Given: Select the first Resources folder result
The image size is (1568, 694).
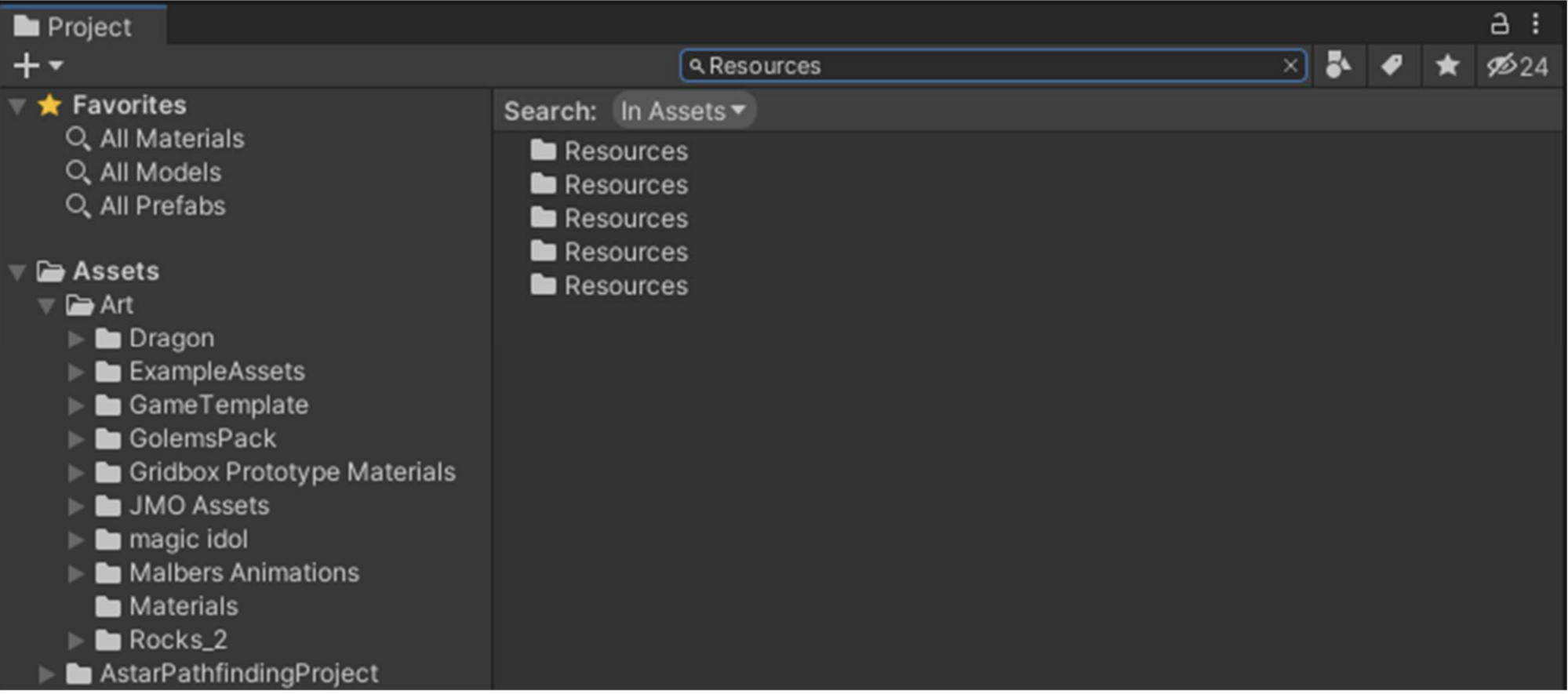Looking at the screenshot, I should pos(625,151).
